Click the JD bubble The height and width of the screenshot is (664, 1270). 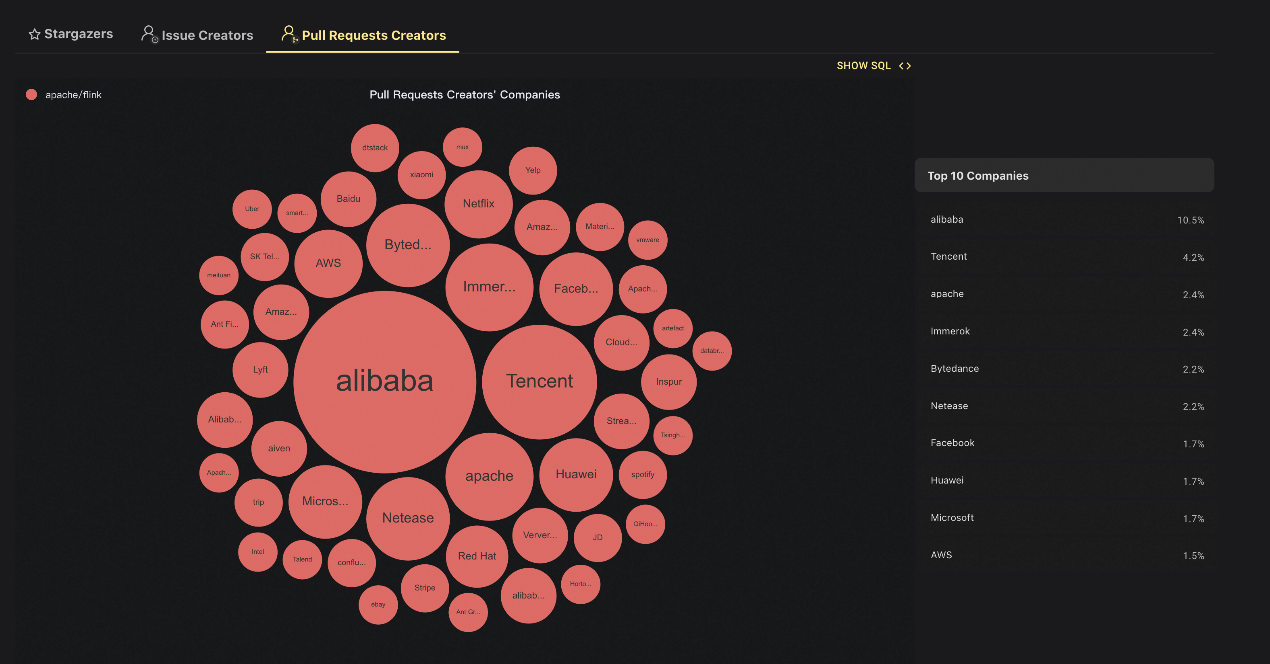pyautogui.click(x=598, y=538)
